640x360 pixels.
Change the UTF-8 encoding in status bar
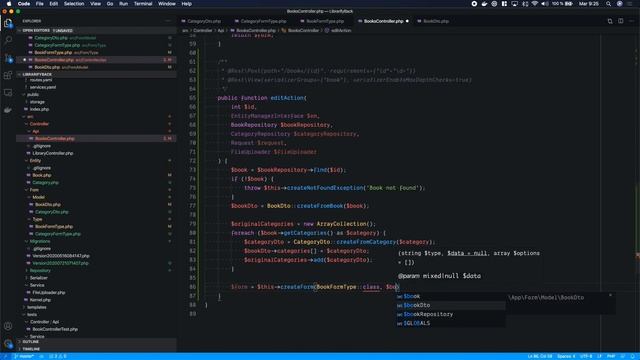point(586,356)
